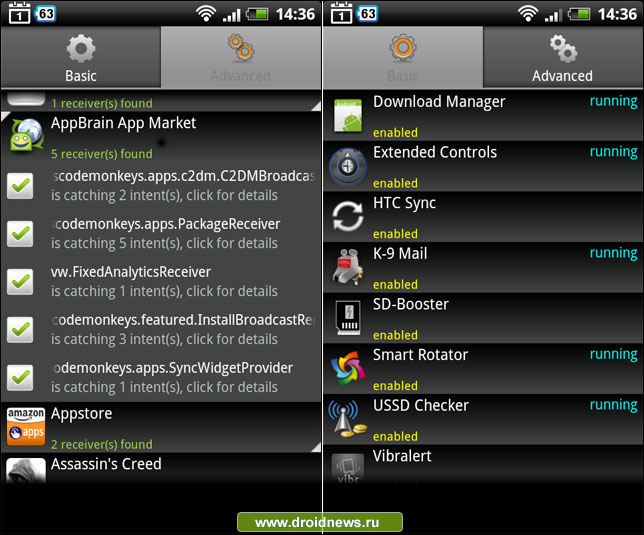Tap the 'running' status of K-9 Mail

point(614,253)
